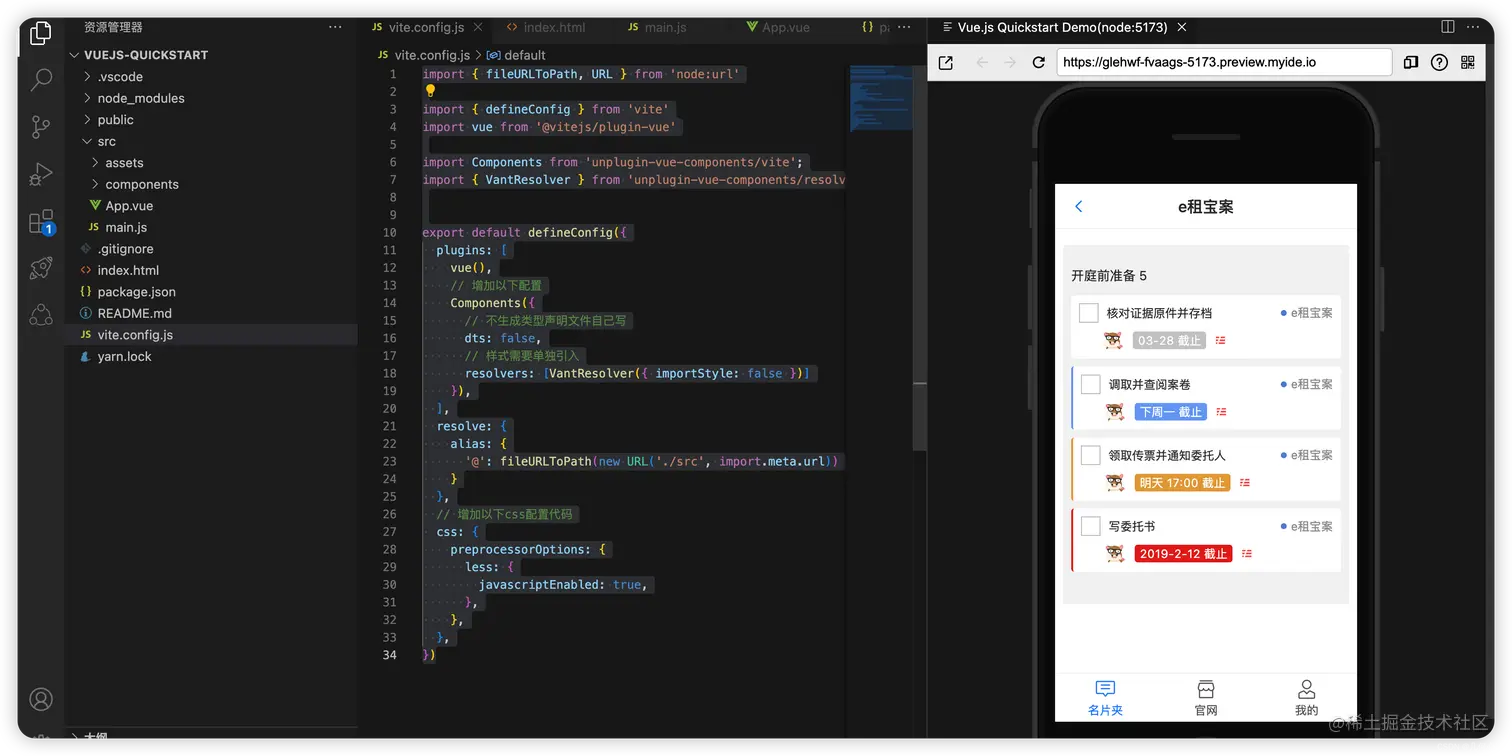Image resolution: width=1512 pixels, height=756 pixels.
Task: Open 官网 tab in phone bottom bar
Action: 1206,698
